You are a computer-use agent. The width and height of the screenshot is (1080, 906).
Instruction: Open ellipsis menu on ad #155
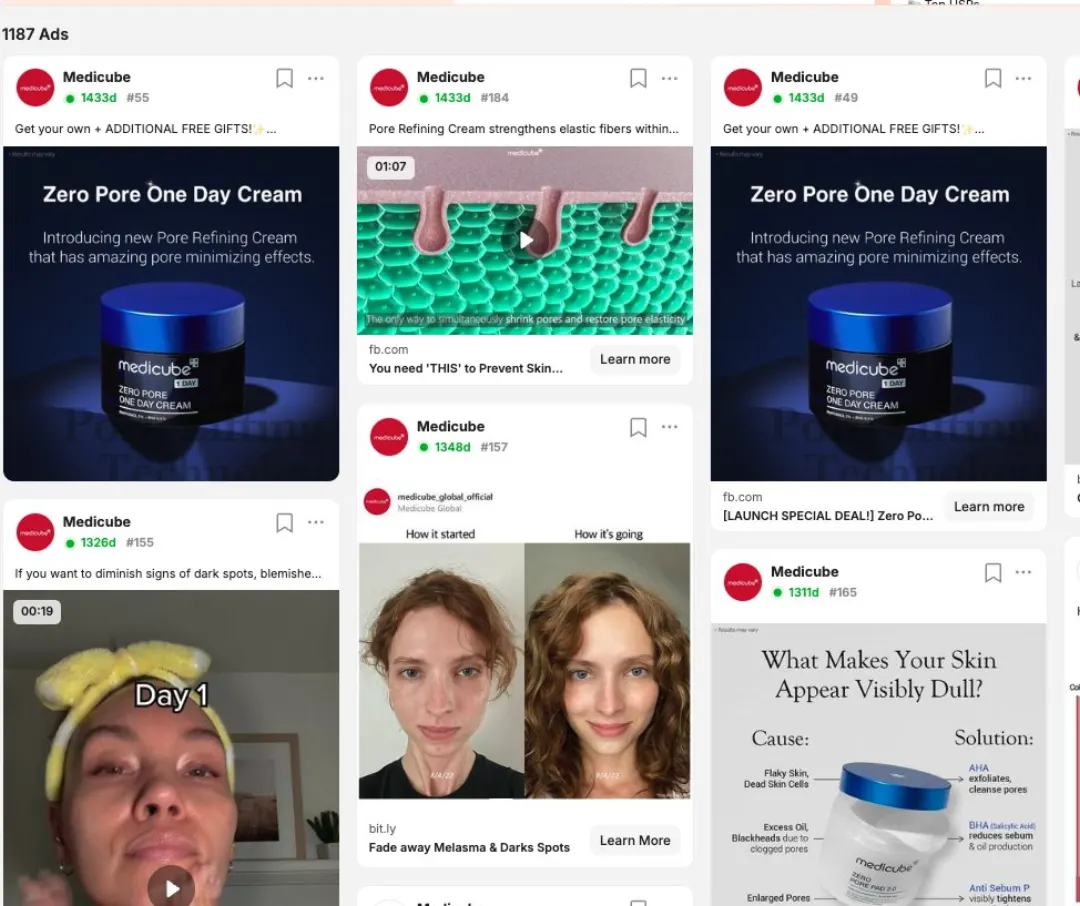point(315,523)
